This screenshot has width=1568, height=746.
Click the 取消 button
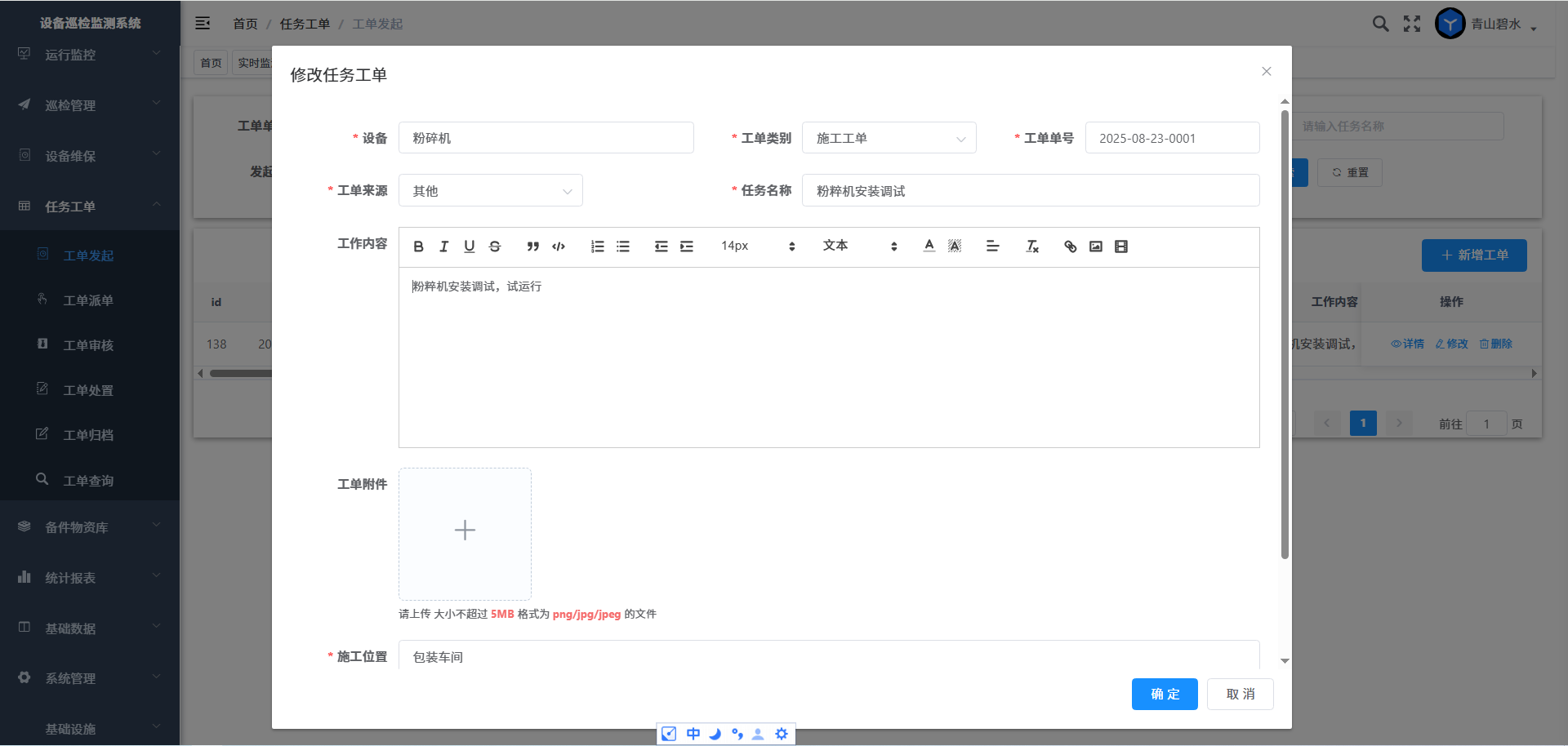(1240, 694)
